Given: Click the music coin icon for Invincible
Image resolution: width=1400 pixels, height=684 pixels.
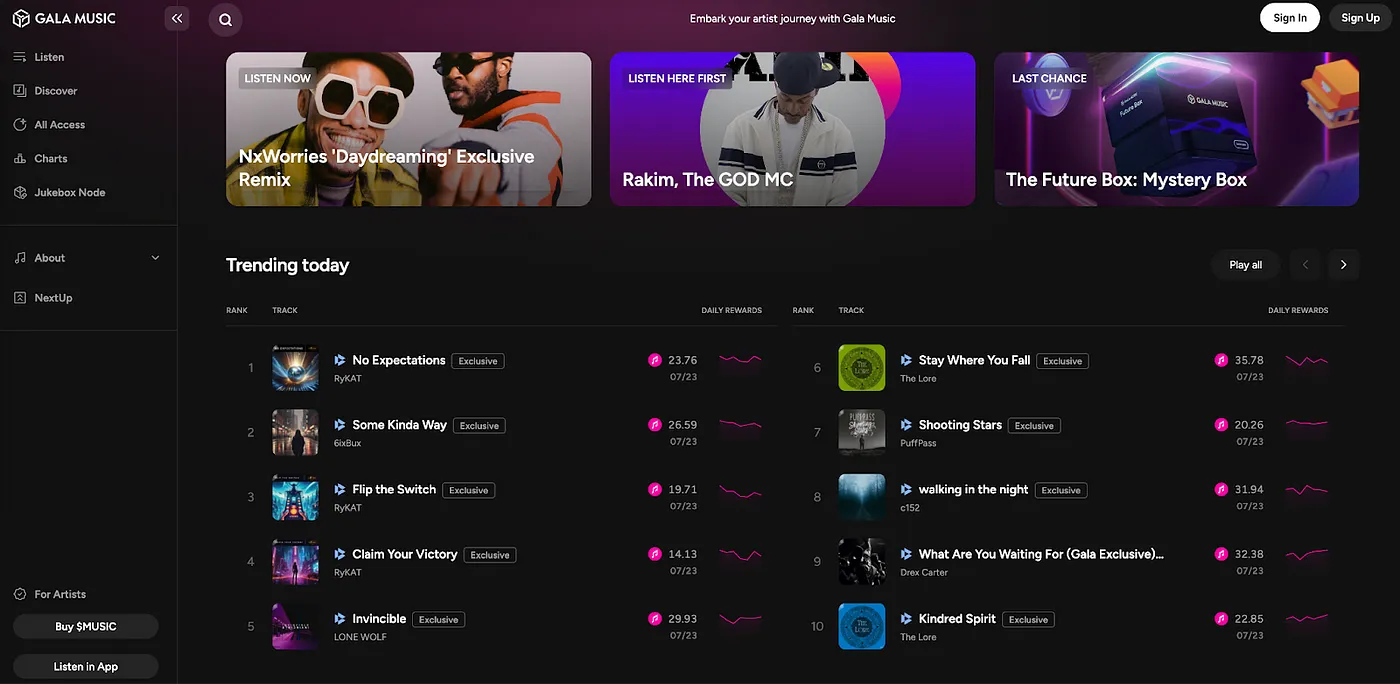Looking at the screenshot, I should pyautogui.click(x=655, y=619).
